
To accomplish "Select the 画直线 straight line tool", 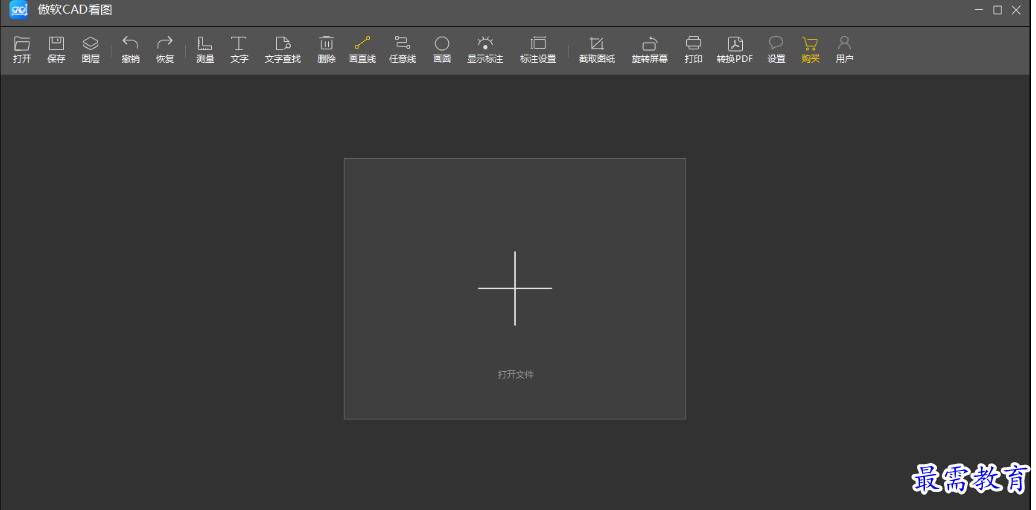I will [362, 50].
